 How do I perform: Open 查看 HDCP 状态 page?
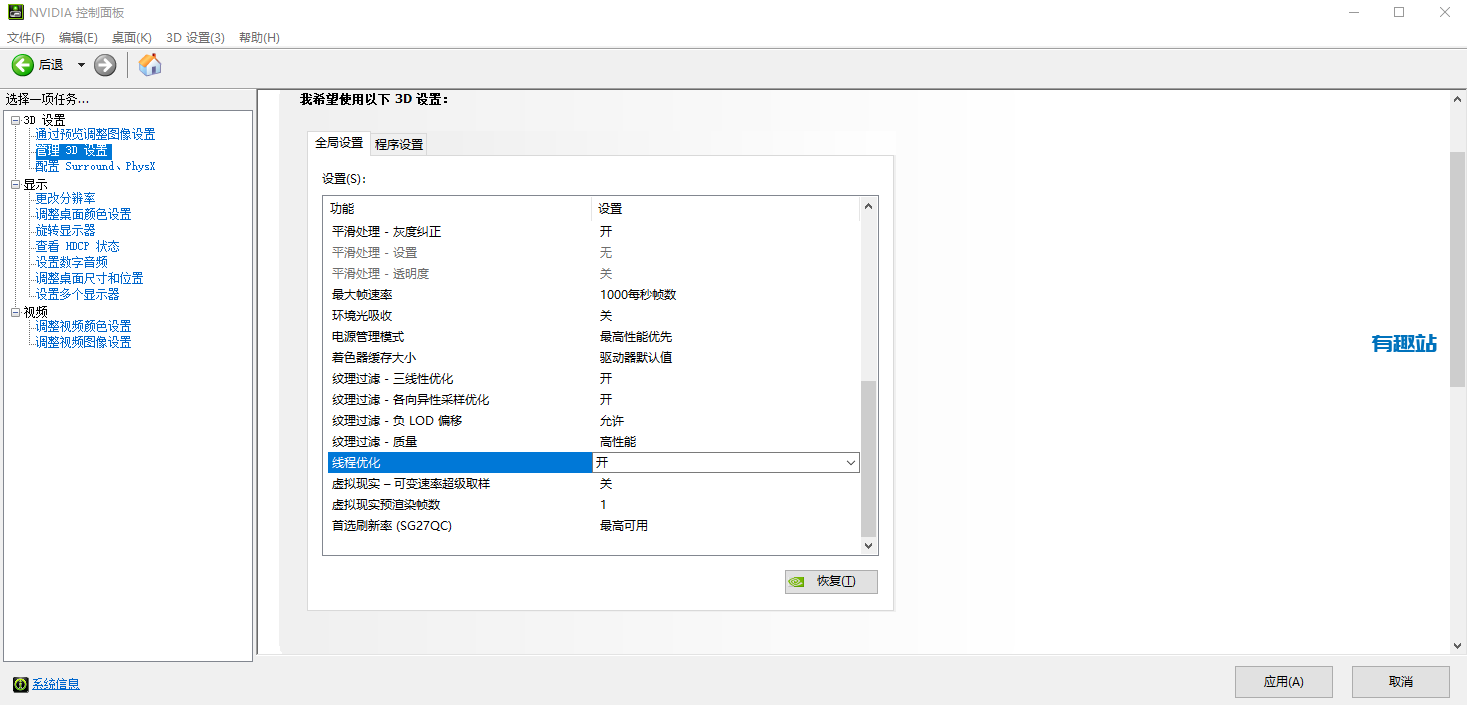(x=78, y=246)
